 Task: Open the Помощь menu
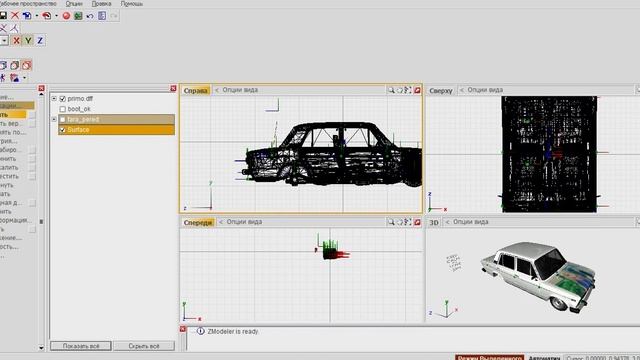(x=132, y=4)
